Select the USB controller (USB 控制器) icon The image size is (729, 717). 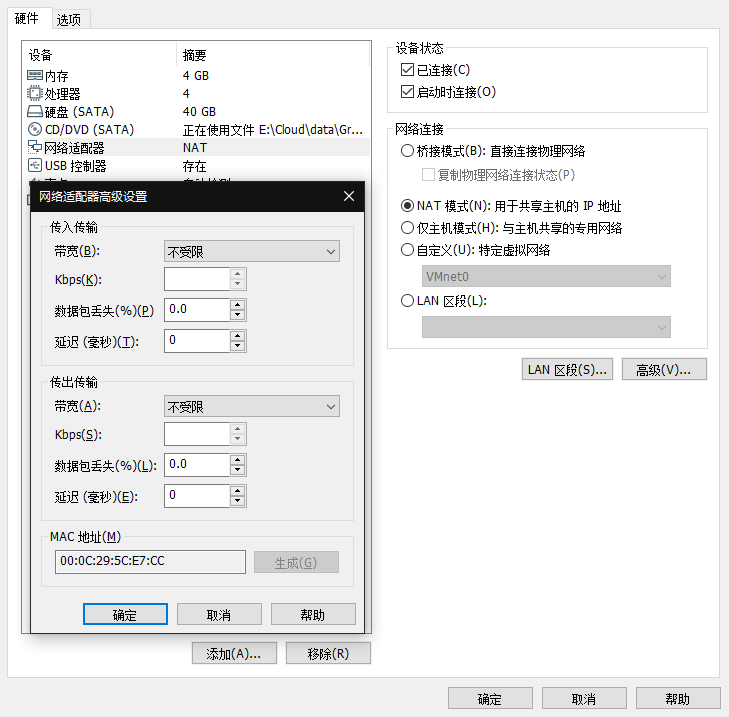(35, 166)
